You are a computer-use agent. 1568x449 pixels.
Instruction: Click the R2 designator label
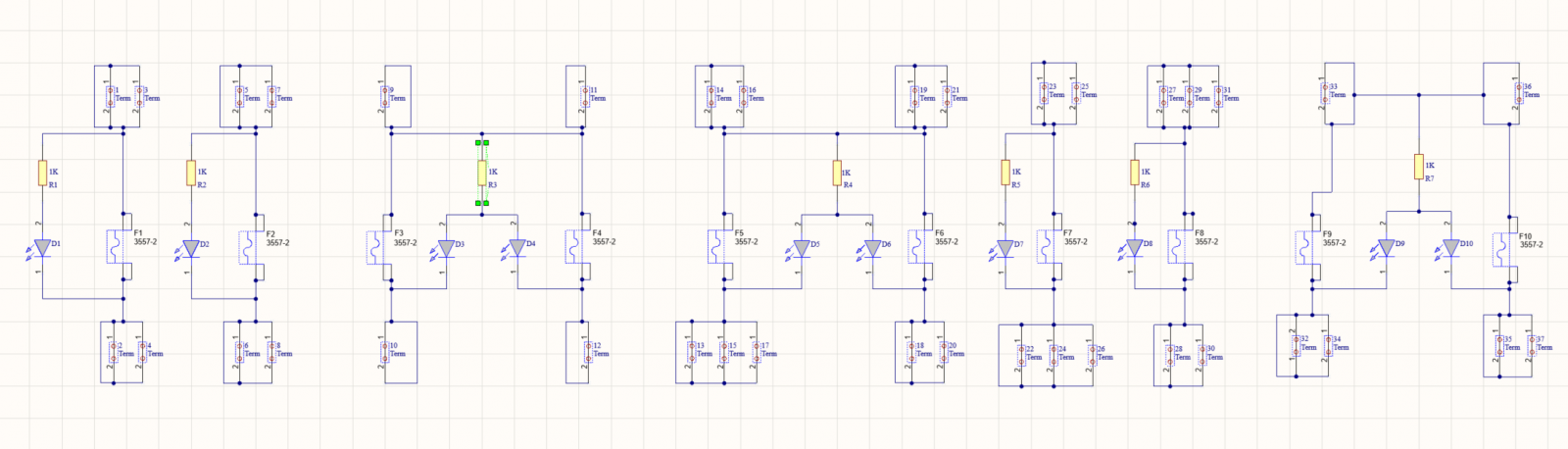click(x=202, y=184)
